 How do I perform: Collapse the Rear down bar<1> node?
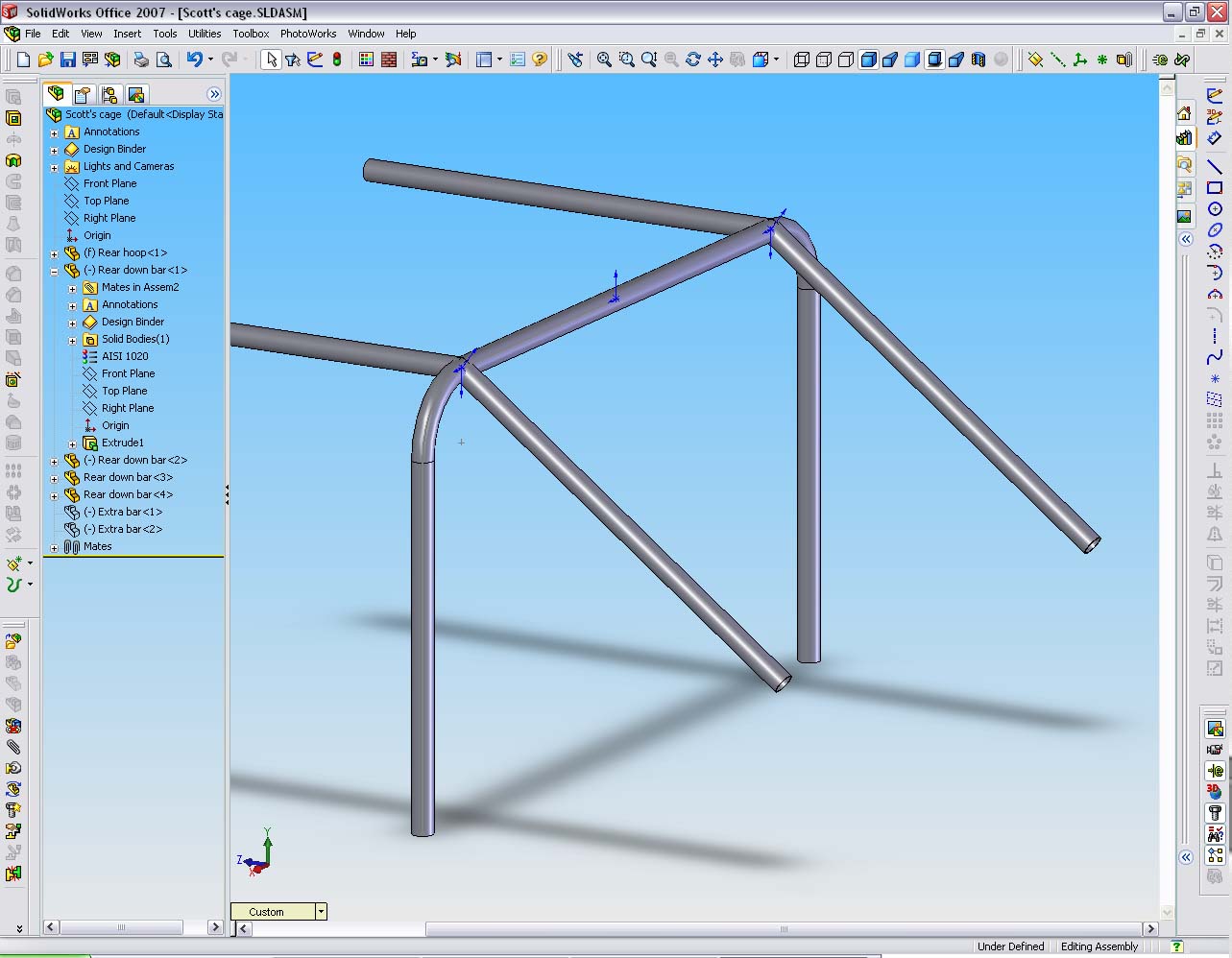pos(55,271)
